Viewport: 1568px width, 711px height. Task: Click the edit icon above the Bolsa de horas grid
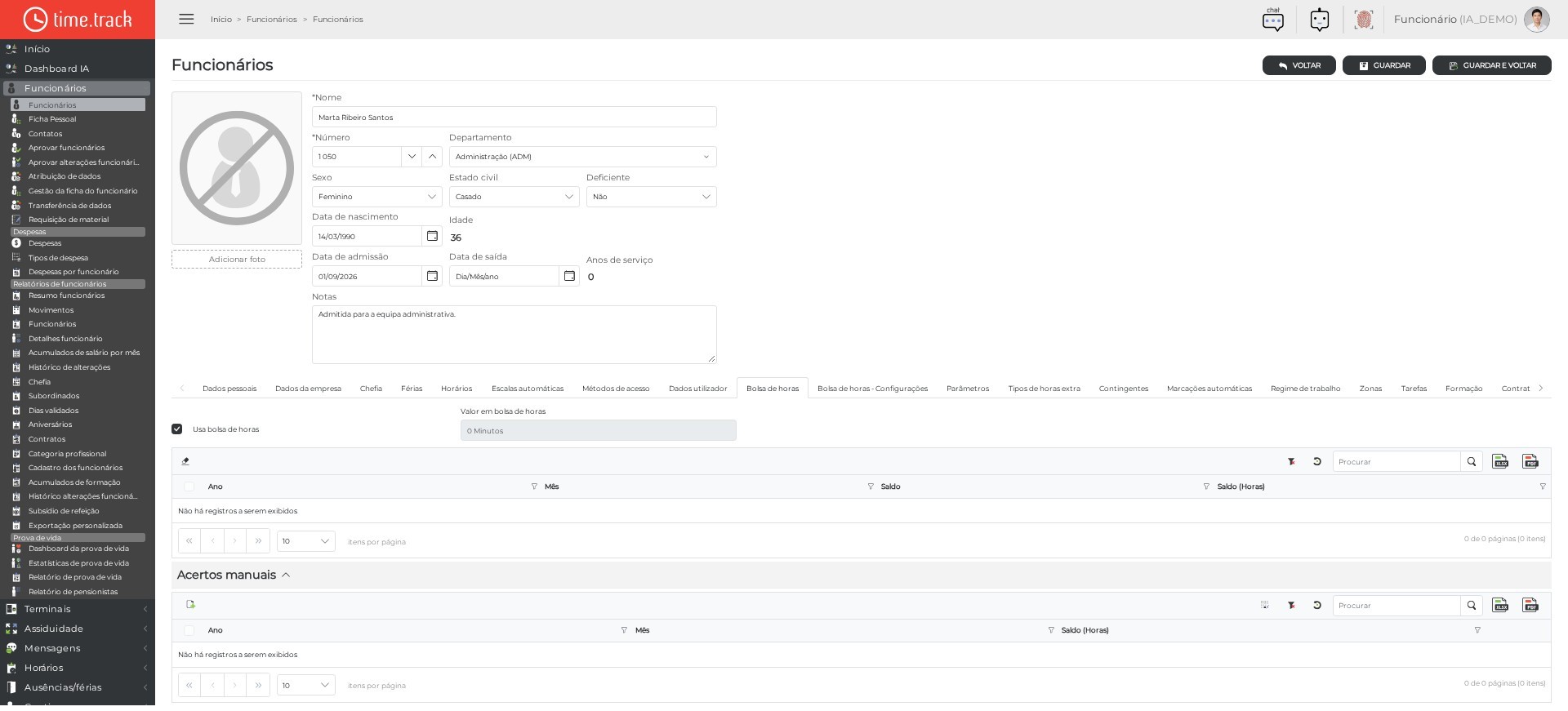[x=185, y=461]
